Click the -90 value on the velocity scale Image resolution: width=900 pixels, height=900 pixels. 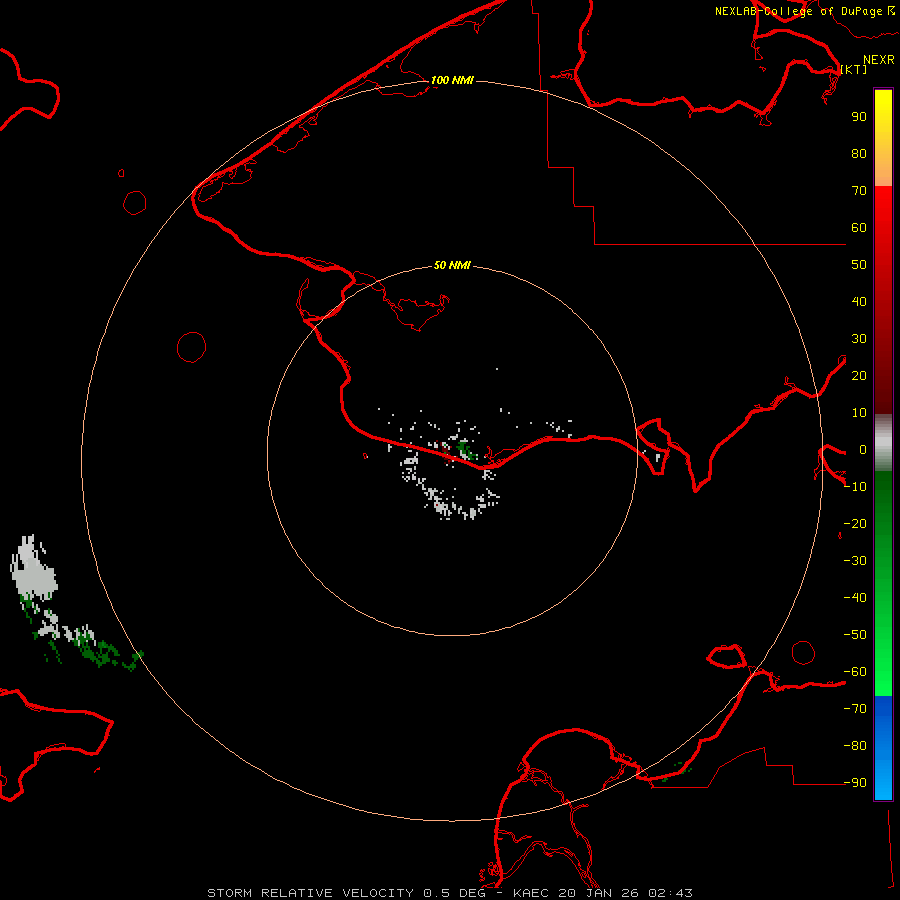pyautogui.click(x=856, y=783)
